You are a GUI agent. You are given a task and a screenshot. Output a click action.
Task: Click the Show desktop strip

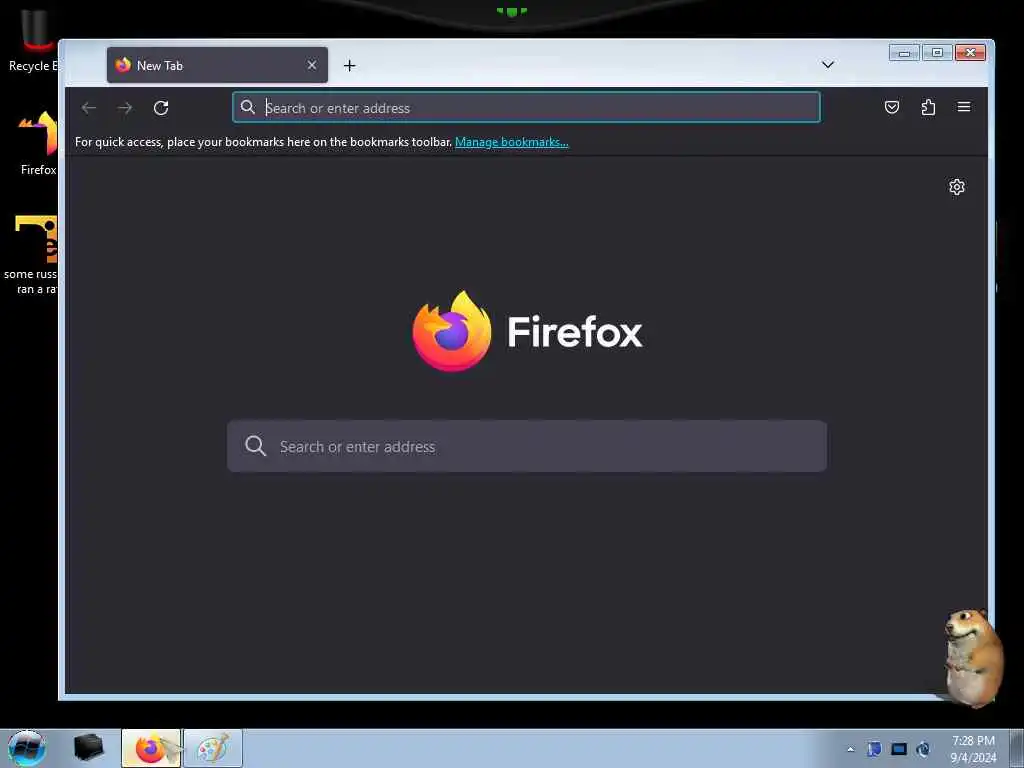point(1017,748)
